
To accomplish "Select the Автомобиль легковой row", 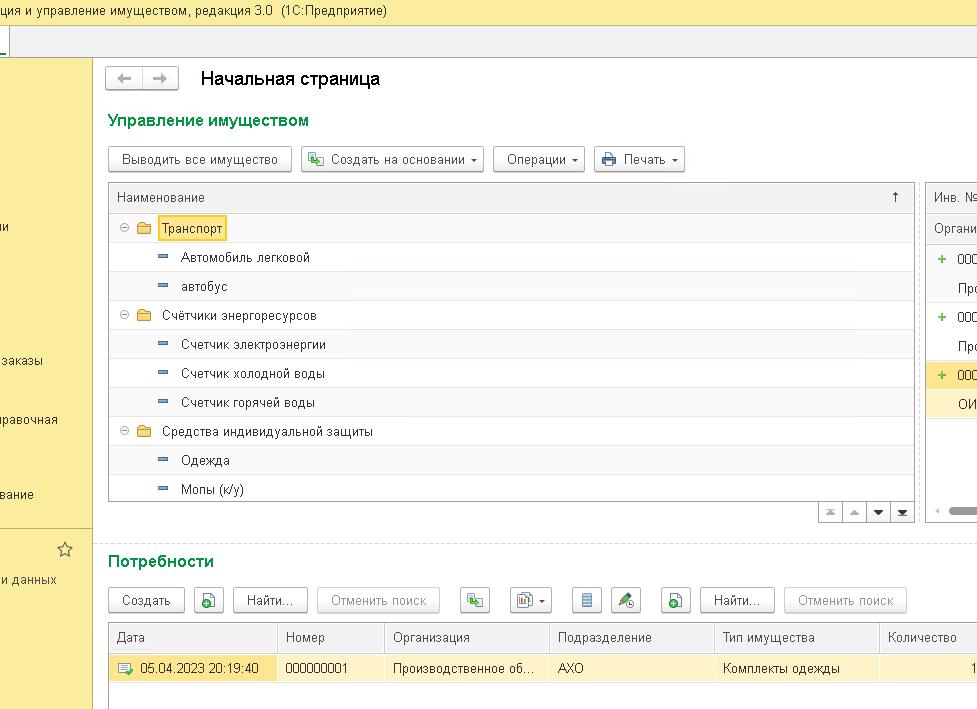I will [511, 257].
